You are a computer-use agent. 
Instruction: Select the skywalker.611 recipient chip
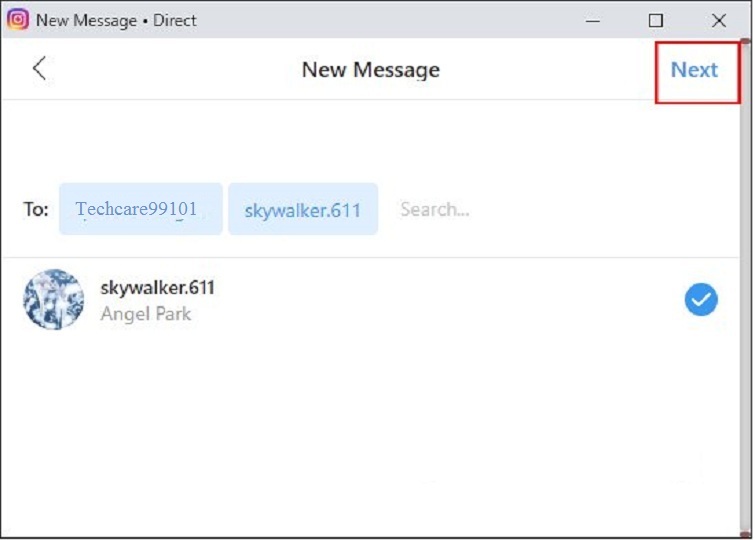click(x=303, y=210)
